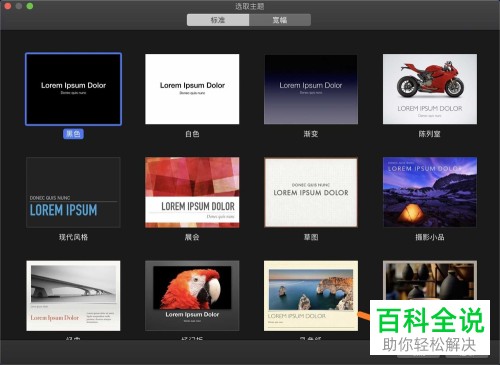This screenshot has width=500, height=365.
Task: Click the 渐变 theme label
Action: point(311,134)
